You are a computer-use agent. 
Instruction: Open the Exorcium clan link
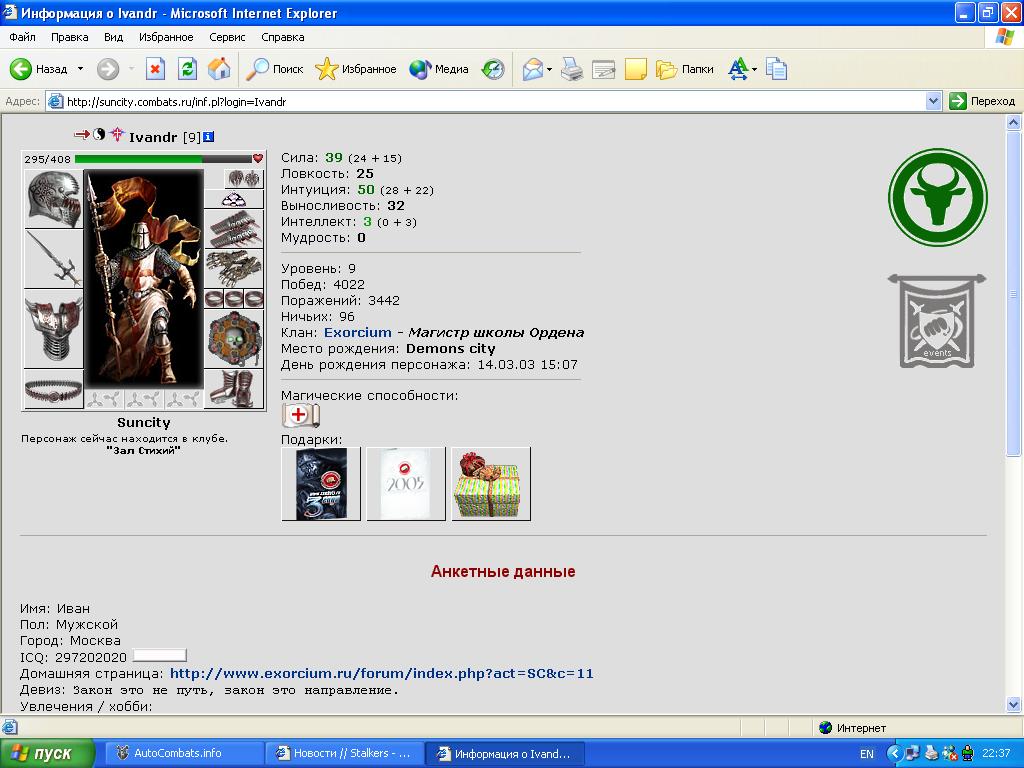[357, 332]
